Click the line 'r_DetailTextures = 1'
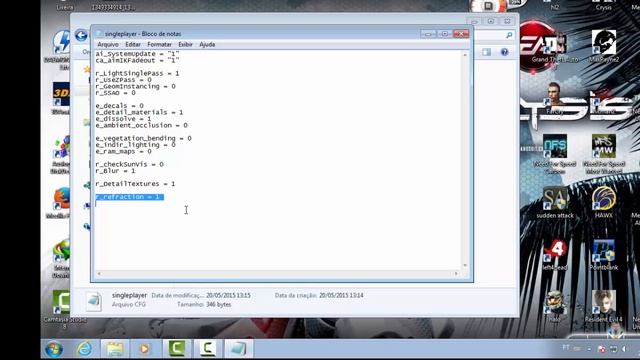The image size is (640, 360). [135, 184]
